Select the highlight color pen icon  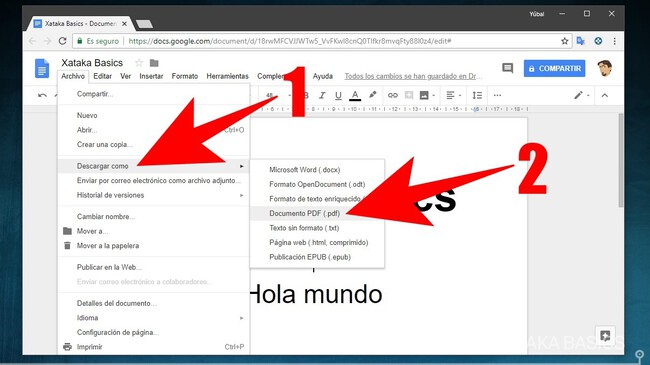coord(373,95)
